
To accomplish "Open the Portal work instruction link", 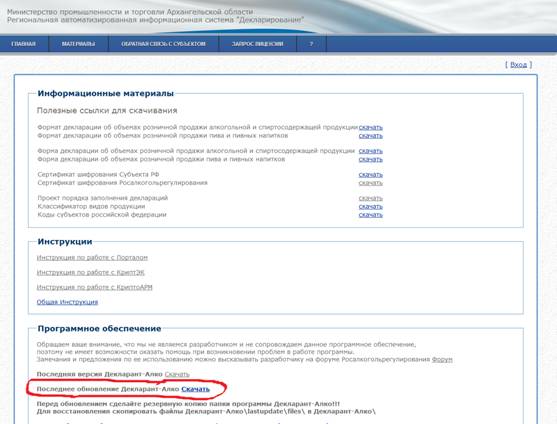I will [92, 257].
